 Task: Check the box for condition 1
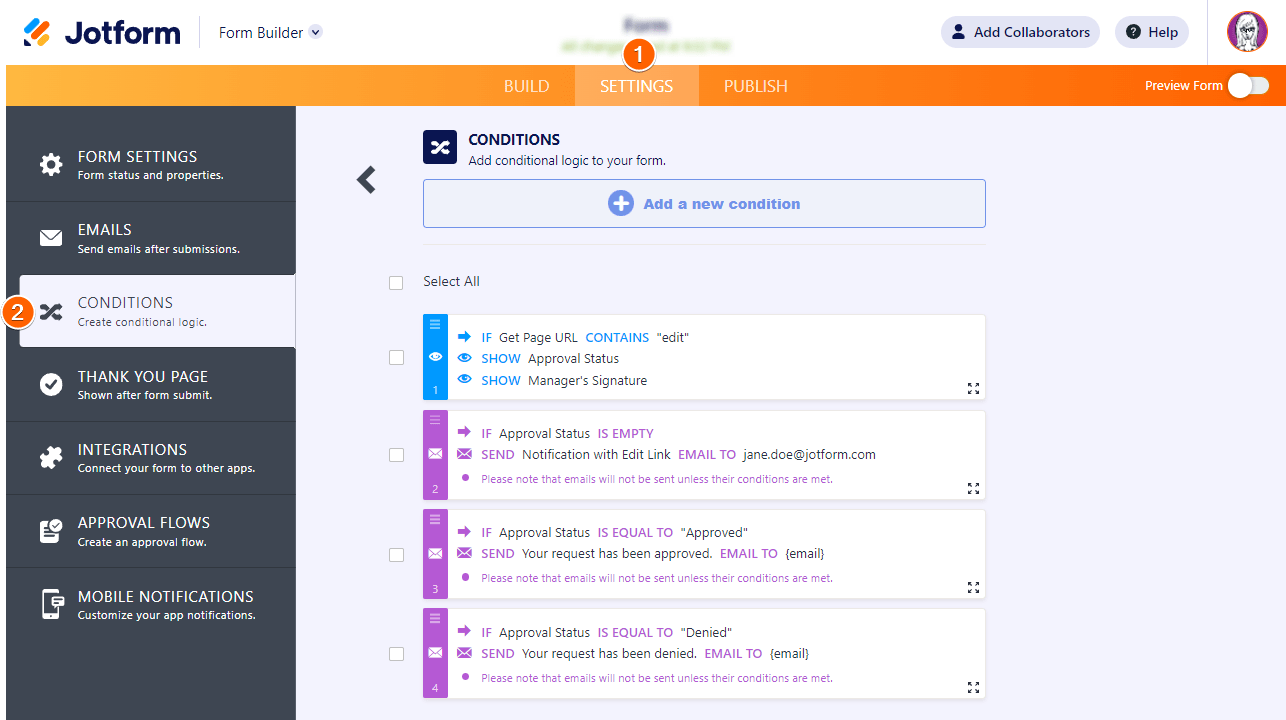(x=396, y=358)
